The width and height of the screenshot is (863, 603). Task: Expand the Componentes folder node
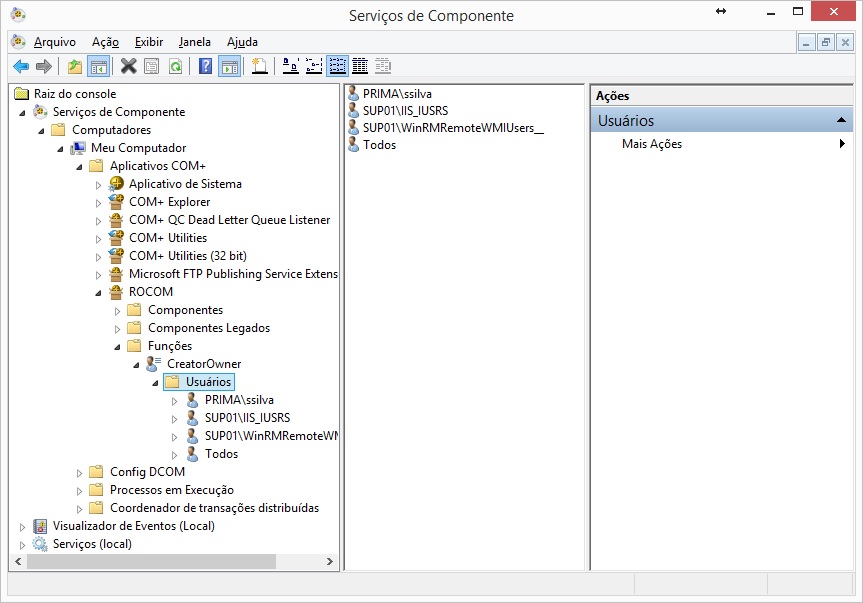click(117, 311)
